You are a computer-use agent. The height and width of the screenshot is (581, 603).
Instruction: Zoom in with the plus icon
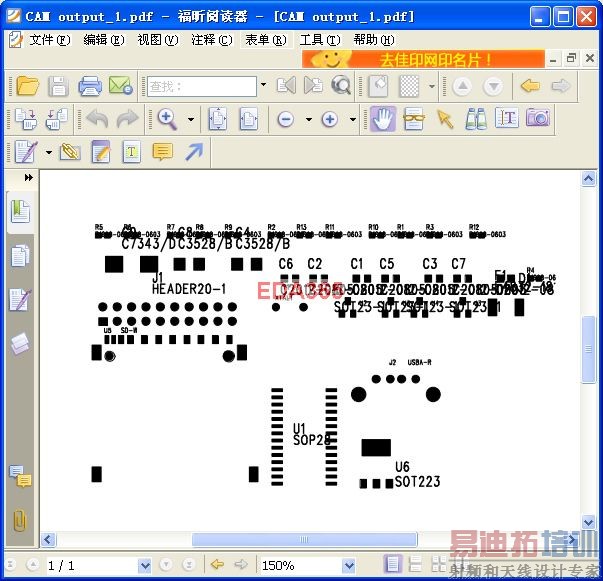click(x=330, y=119)
